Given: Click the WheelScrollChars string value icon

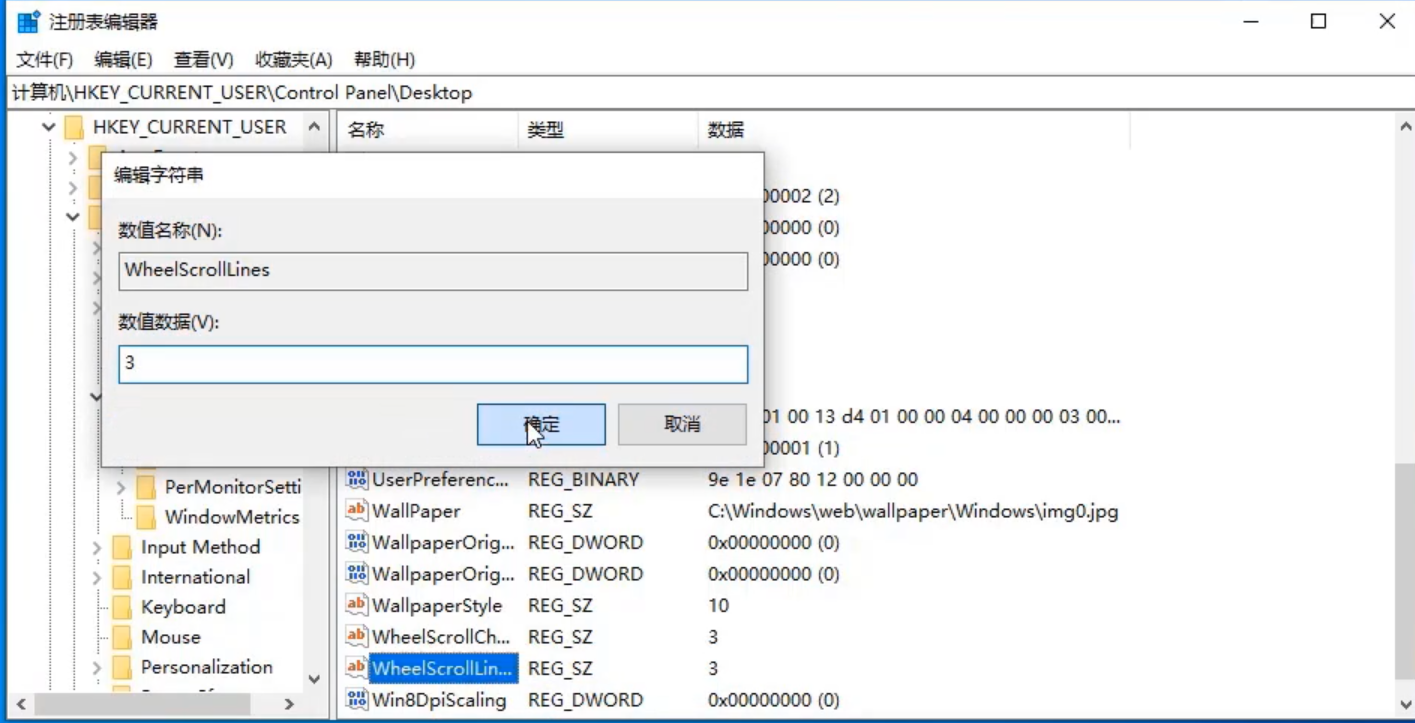Looking at the screenshot, I should click(356, 636).
